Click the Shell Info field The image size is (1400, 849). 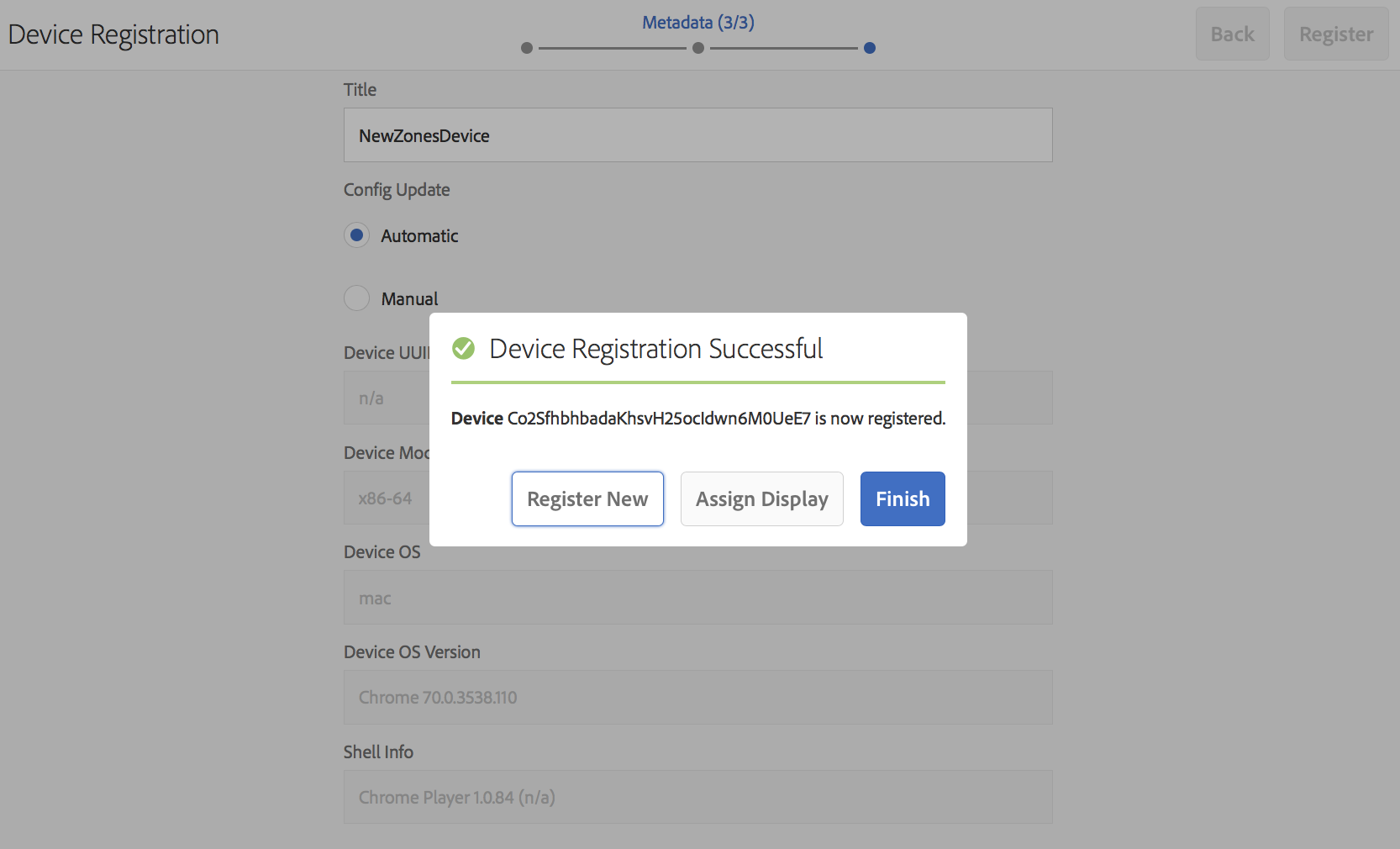(697, 797)
